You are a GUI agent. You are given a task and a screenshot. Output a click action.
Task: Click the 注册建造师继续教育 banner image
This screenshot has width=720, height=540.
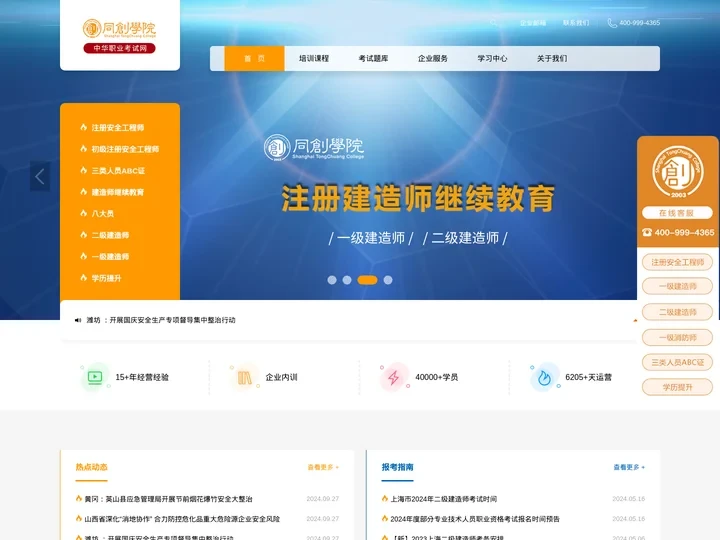pos(417,198)
